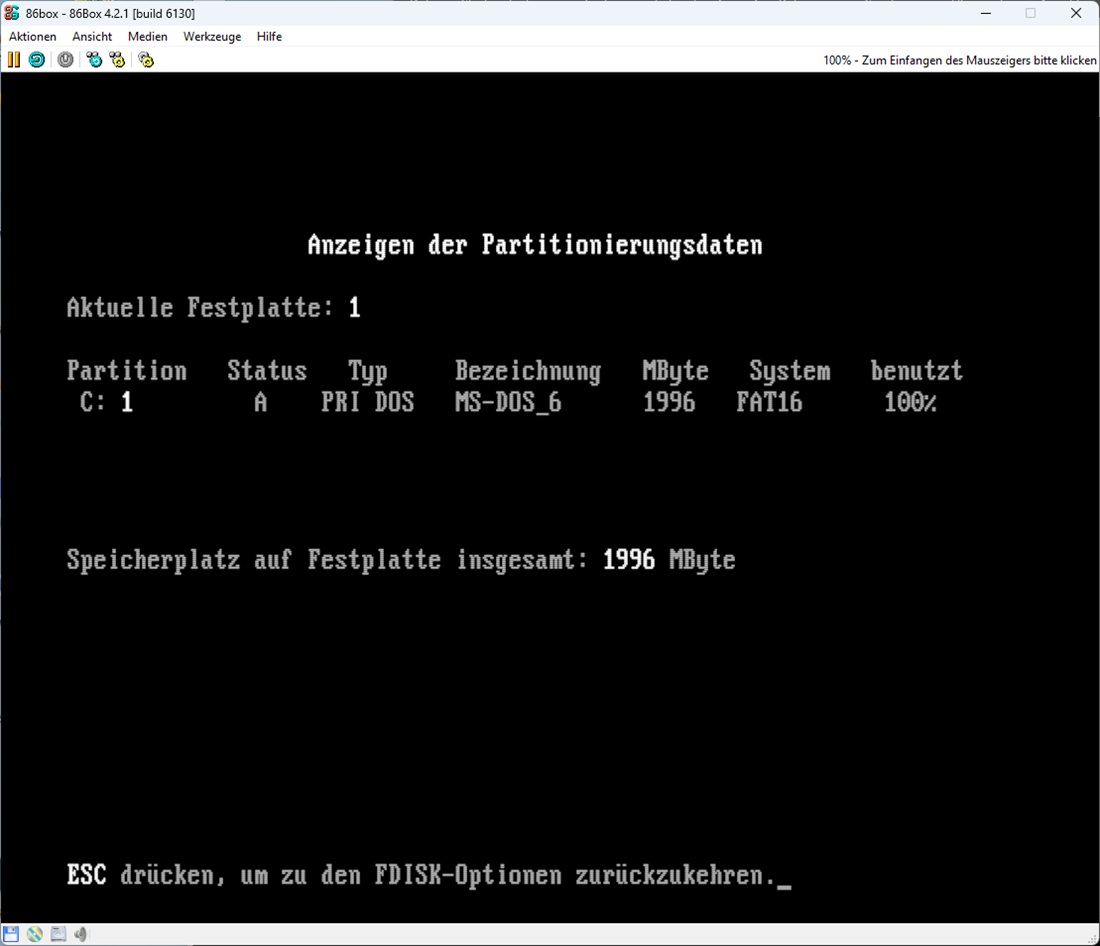Image resolution: width=1100 pixels, height=946 pixels.
Task: Send Ctrl+Alt+Esc using the first yellow icon
Action: (118, 60)
